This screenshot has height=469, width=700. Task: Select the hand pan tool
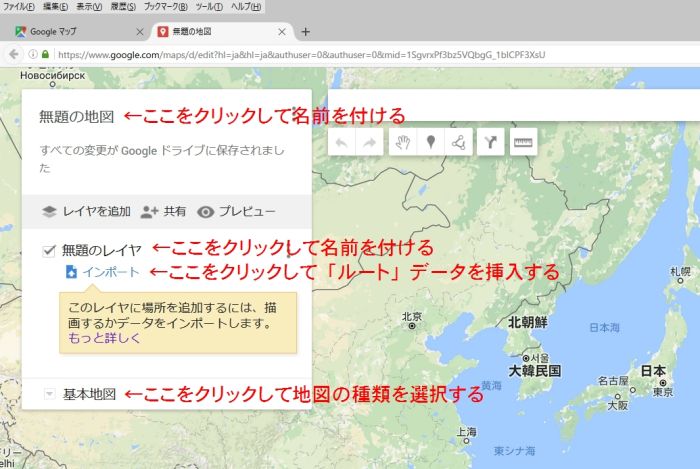click(403, 142)
